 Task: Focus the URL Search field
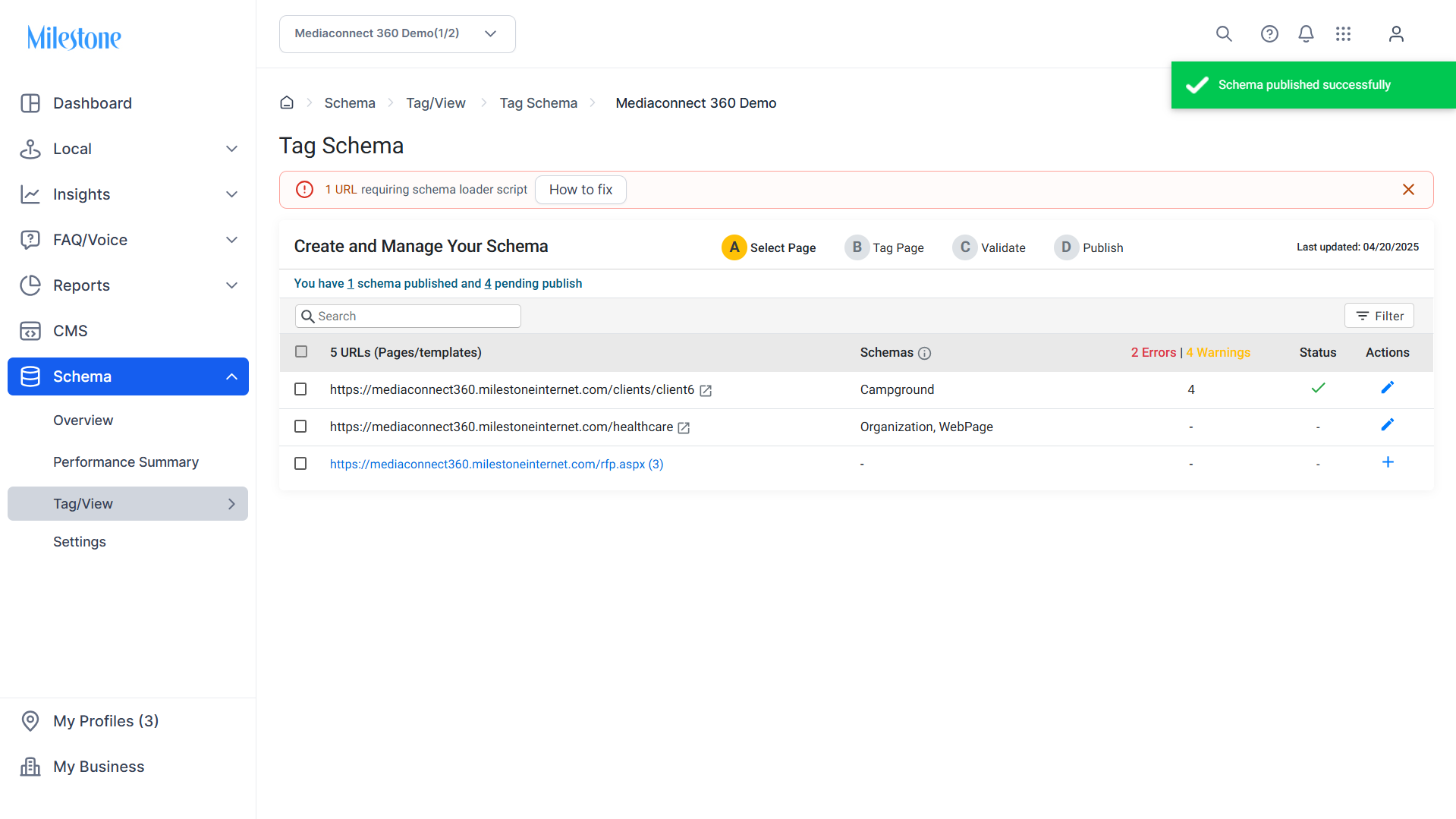408,317
